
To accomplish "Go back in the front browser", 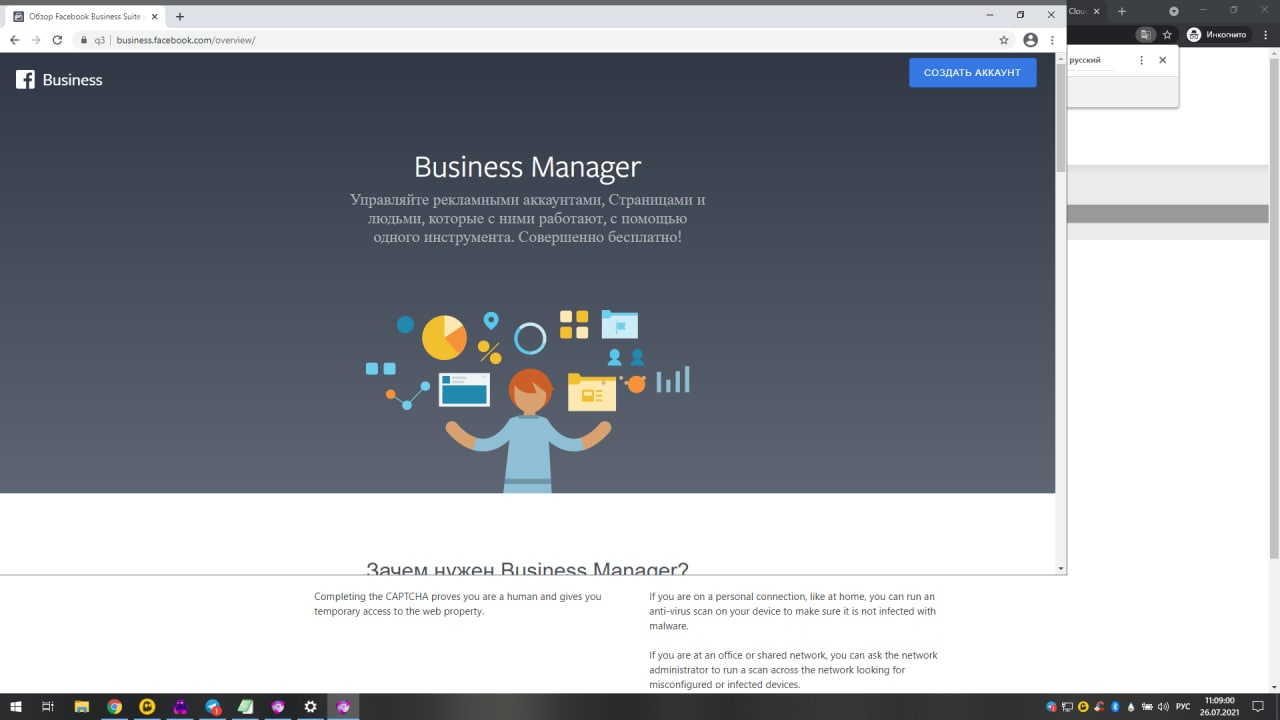I will point(14,40).
